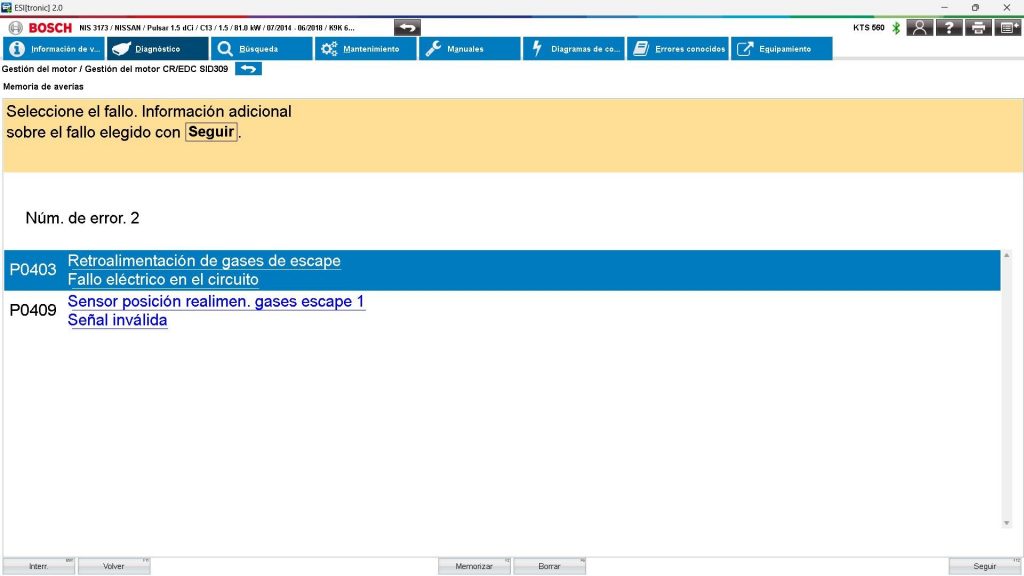The width and height of the screenshot is (1024, 576).
Task: Click the Bluetooth status icon
Action: (x=896, y=27)
